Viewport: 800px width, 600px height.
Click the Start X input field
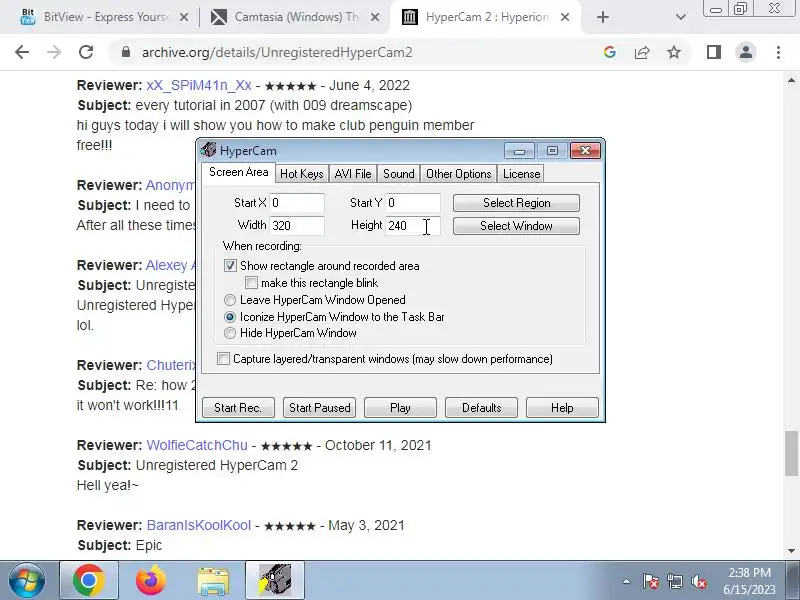tap(296, 203)
